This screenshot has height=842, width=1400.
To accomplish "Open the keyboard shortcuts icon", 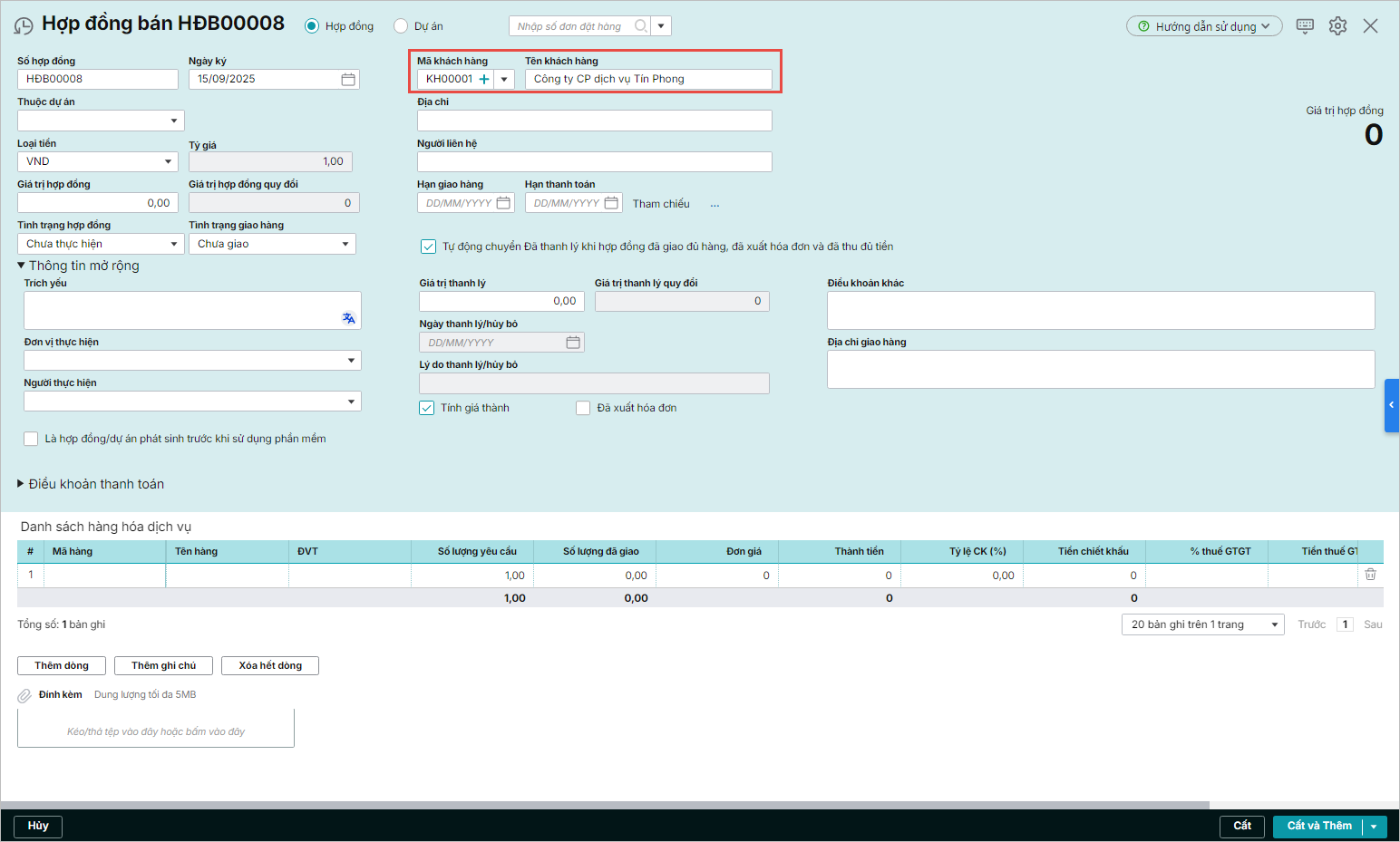I will (x=1305, y=26).
